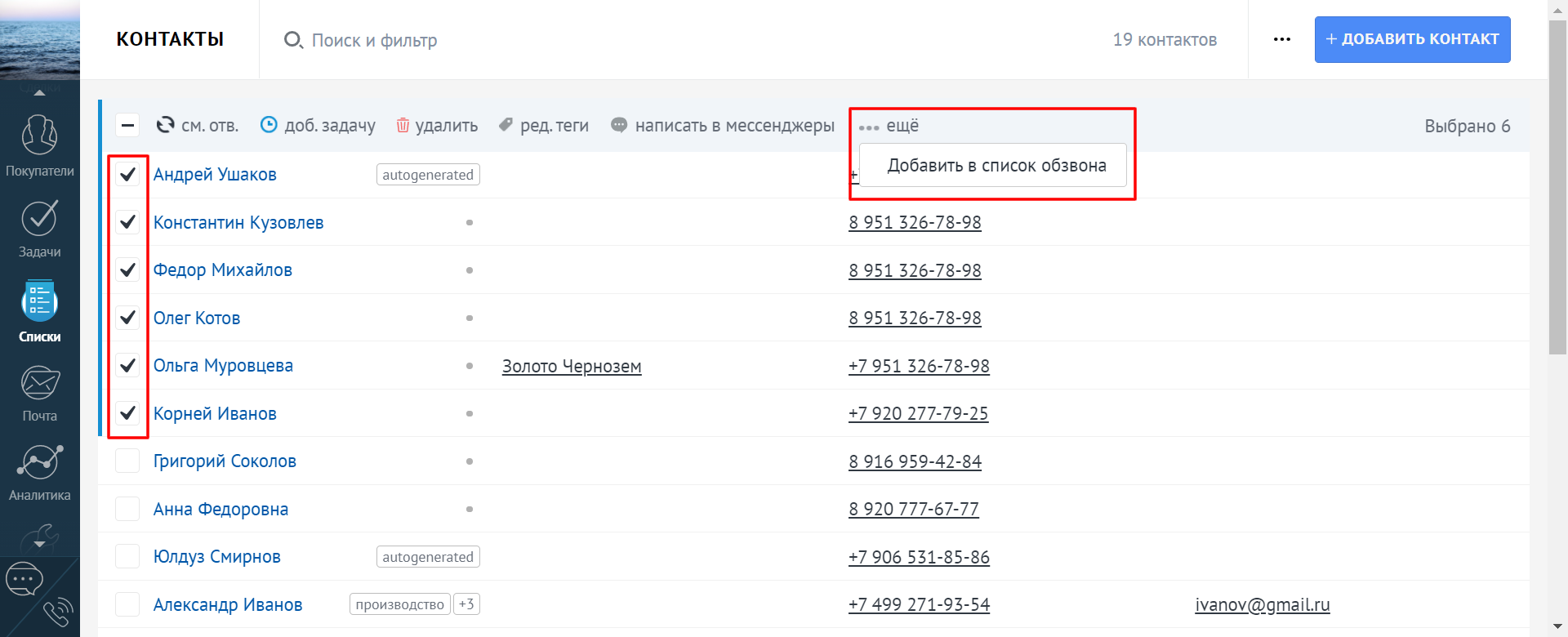This screenshot has width=1568, height=637.
Task: Open the three-dot menu beside Добавить контакт
Action: click(1281, 39)
